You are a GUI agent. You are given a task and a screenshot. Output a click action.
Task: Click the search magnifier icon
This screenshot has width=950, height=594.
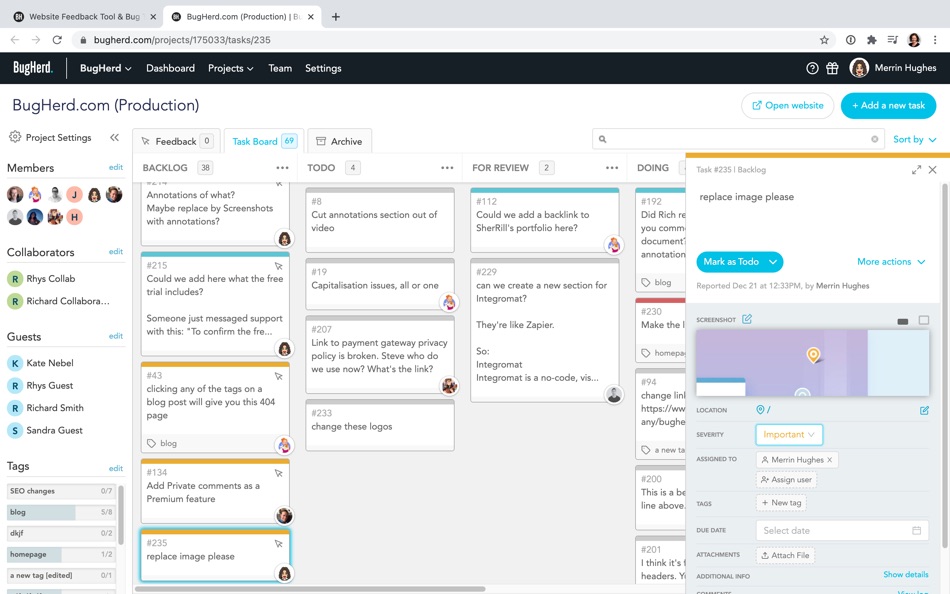click(x=602, y=139)
